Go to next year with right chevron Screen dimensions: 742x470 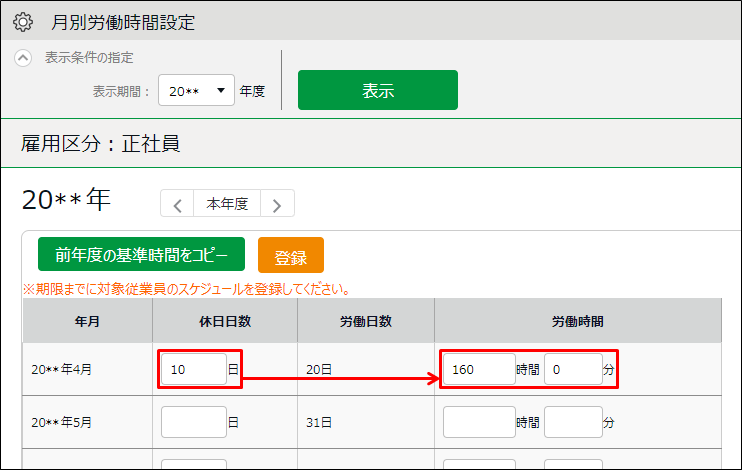[277, 204]
